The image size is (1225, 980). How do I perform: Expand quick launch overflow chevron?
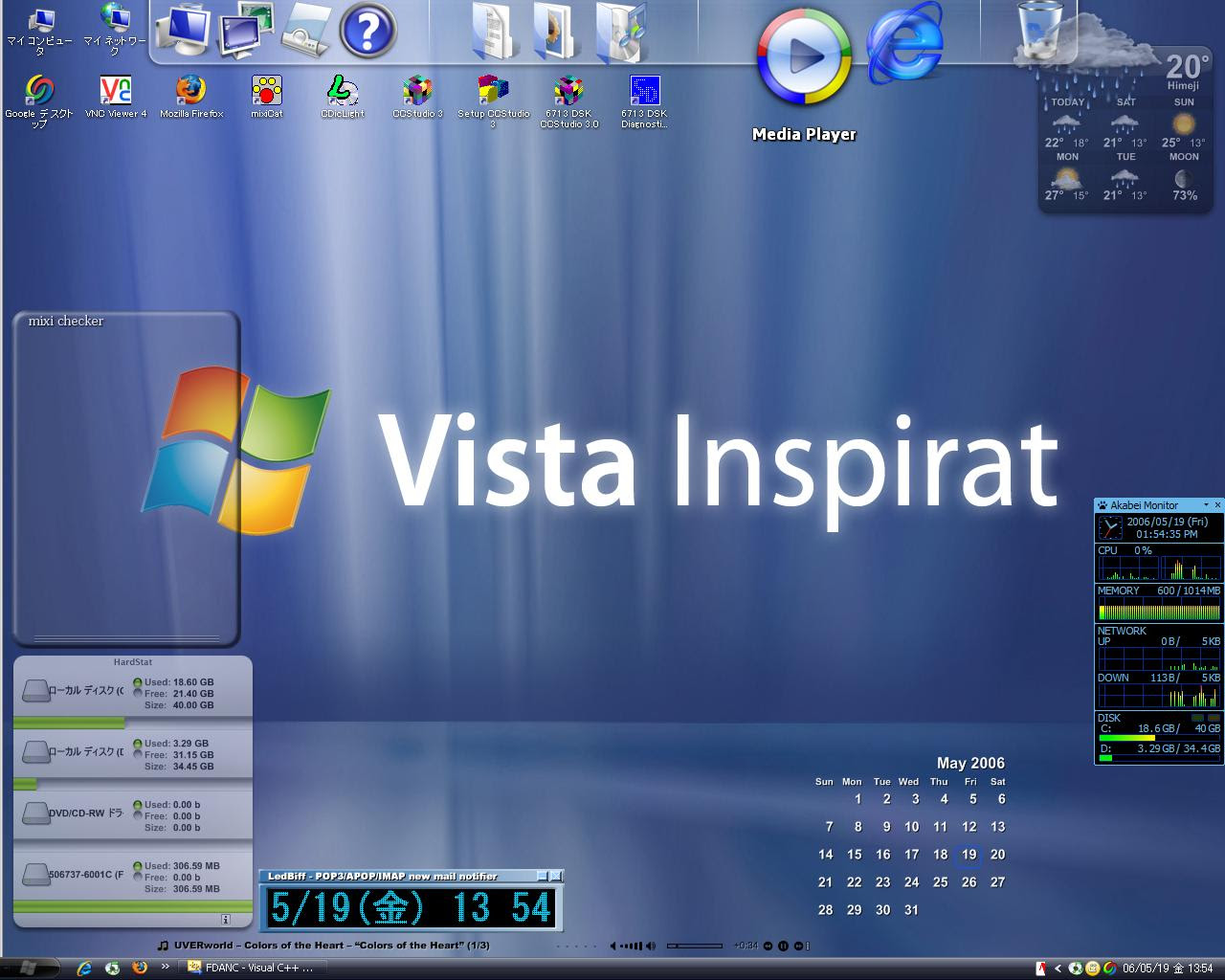(x=165, y=968)
